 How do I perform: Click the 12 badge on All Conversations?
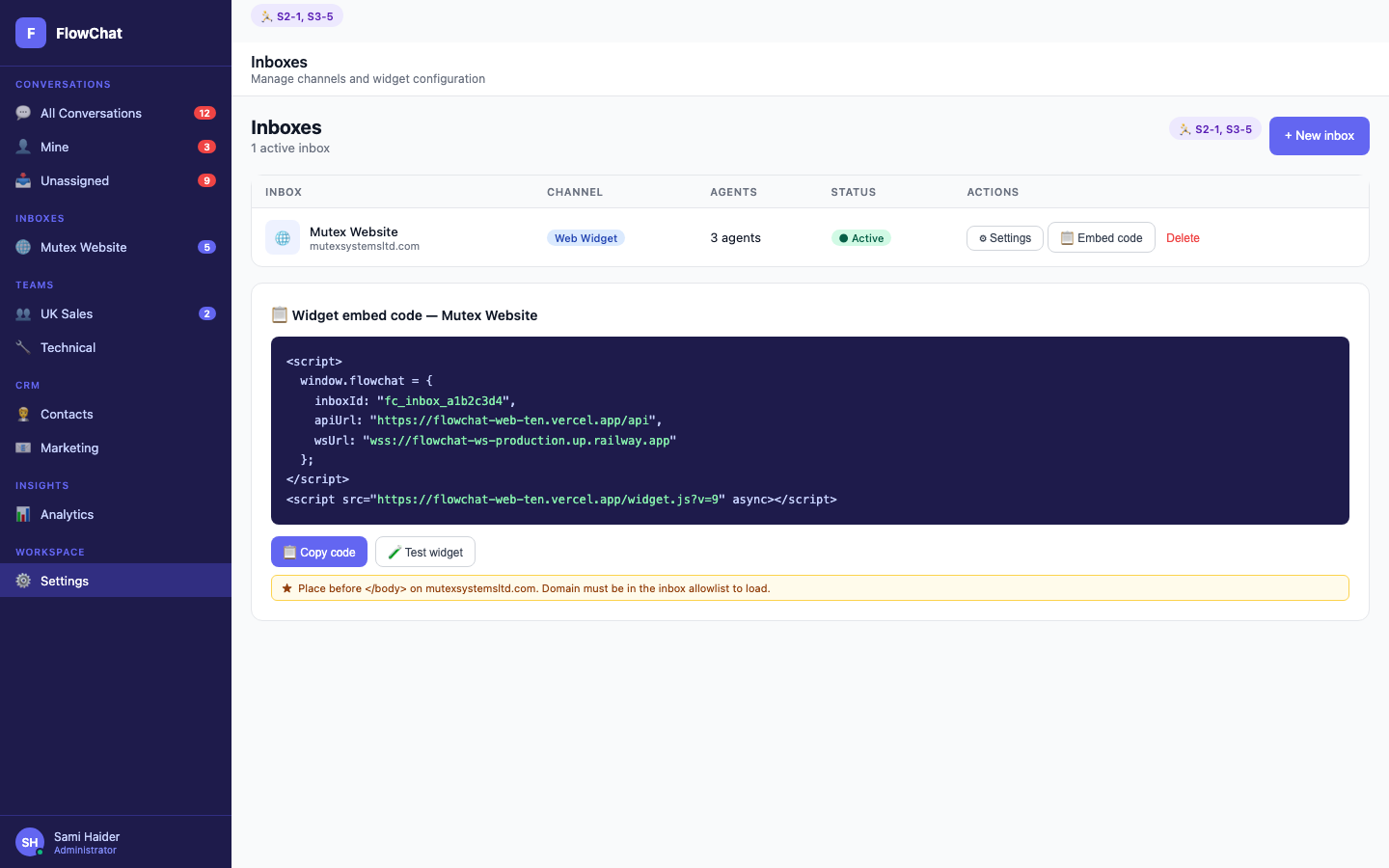coord(204,113)
